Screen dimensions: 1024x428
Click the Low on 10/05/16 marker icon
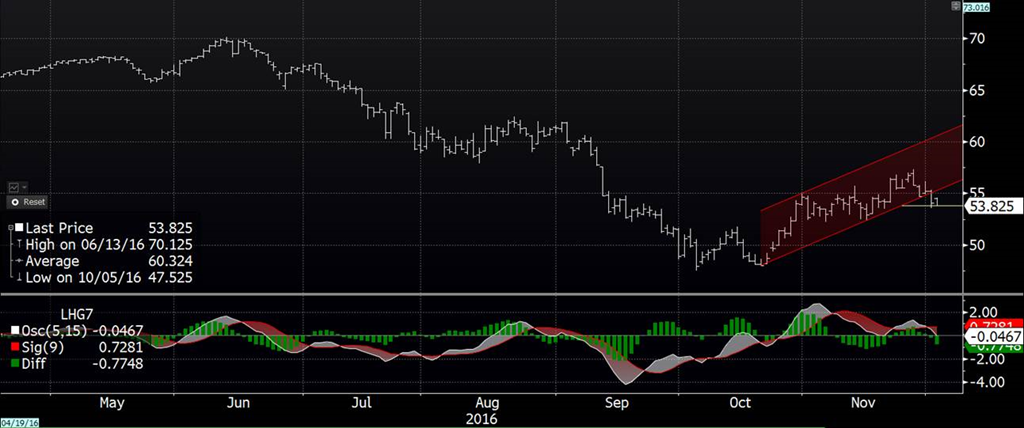20,276
